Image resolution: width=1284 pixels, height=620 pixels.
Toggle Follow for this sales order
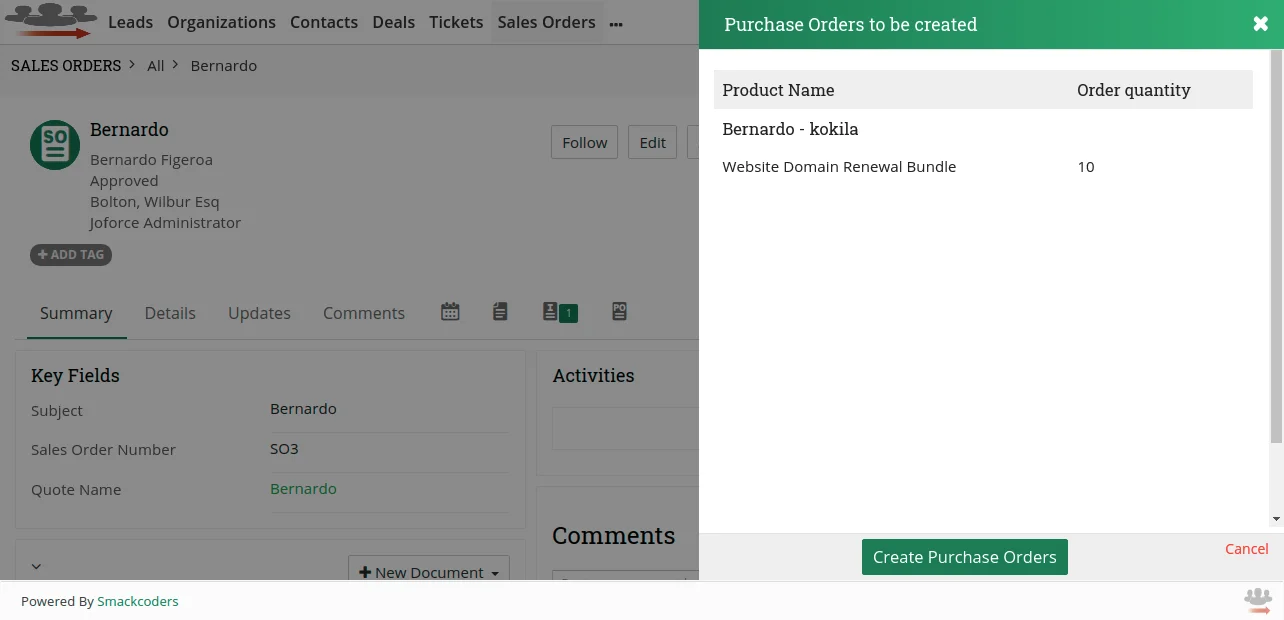pos(584,142)
